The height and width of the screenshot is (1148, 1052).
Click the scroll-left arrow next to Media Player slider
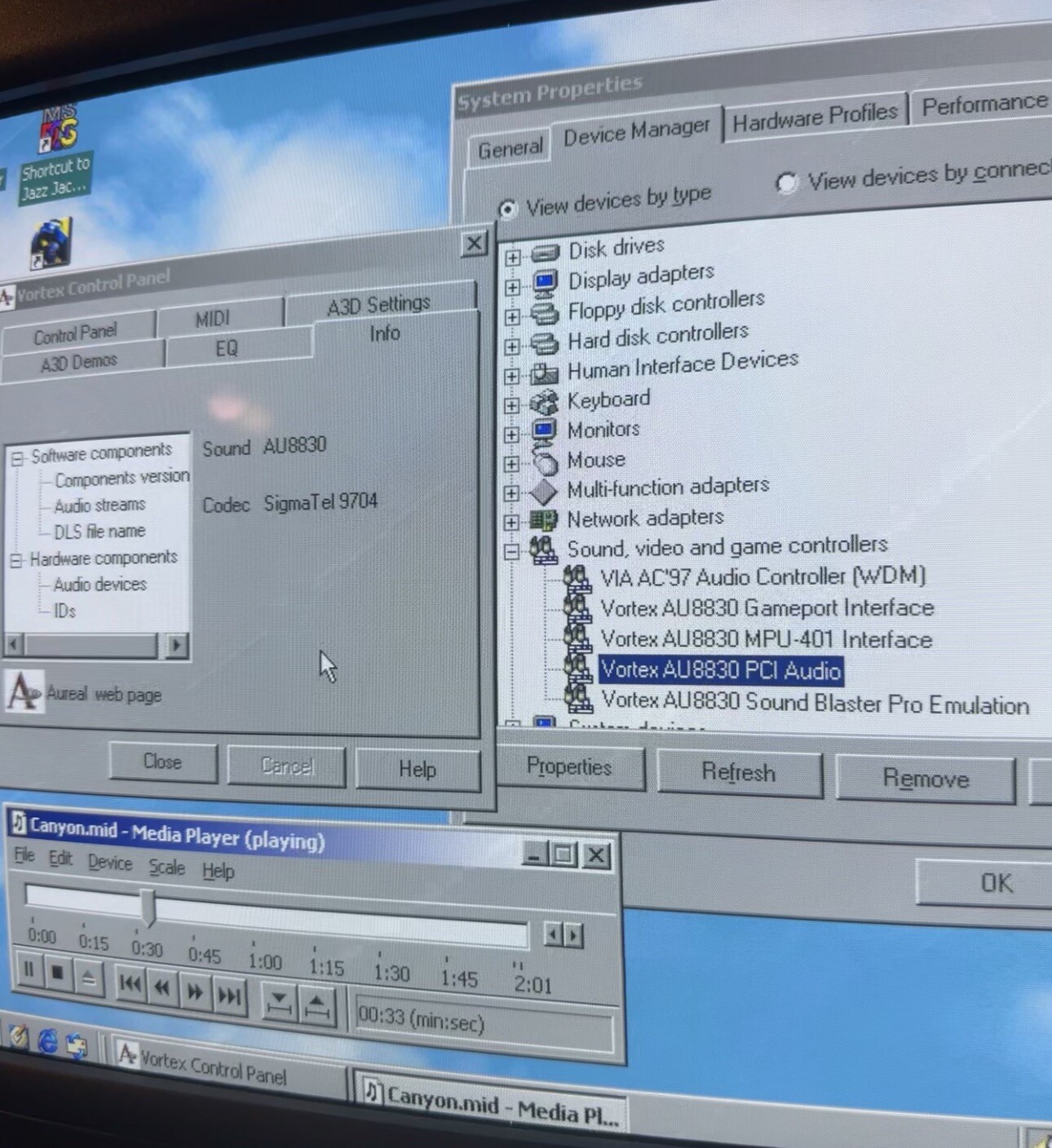pos(553,934)
